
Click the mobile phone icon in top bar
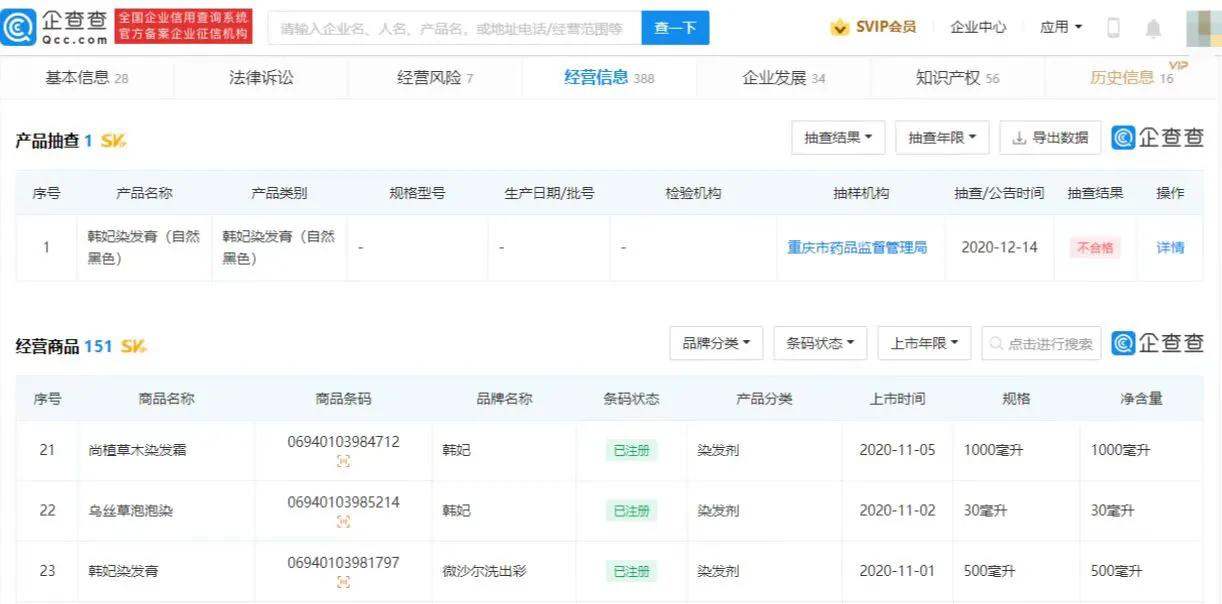1114,27
